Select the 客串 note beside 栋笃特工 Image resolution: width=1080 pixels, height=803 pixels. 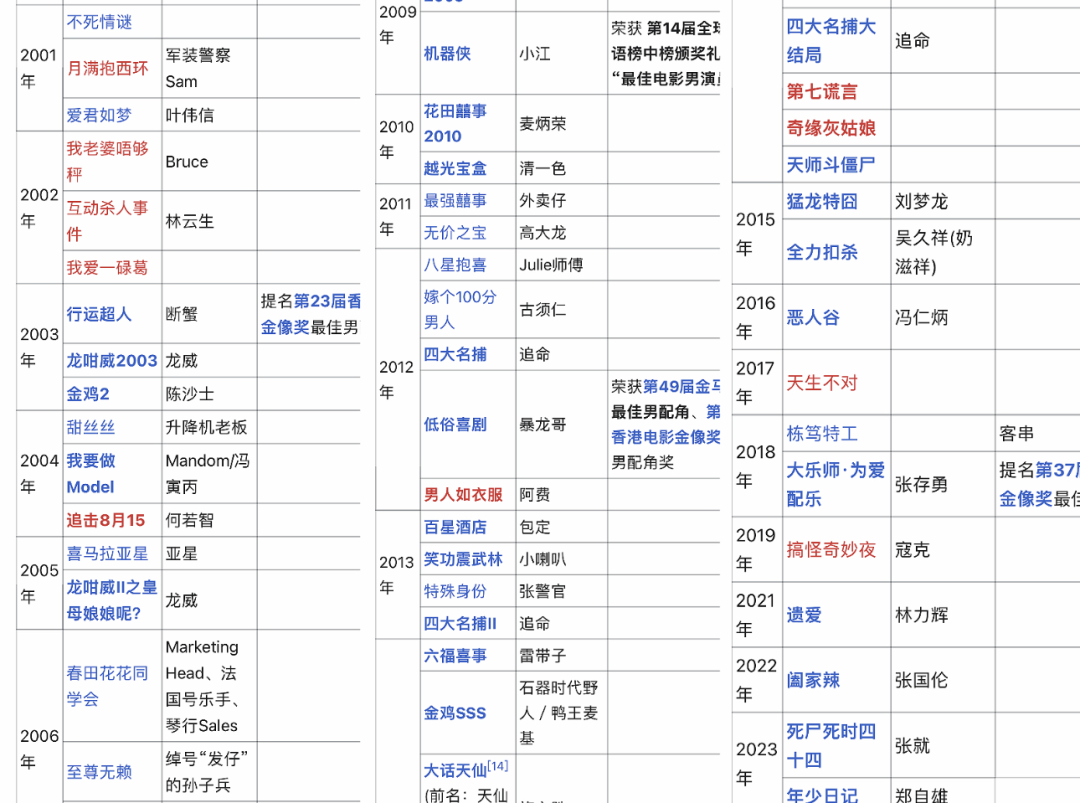[x=1017, y=433]
